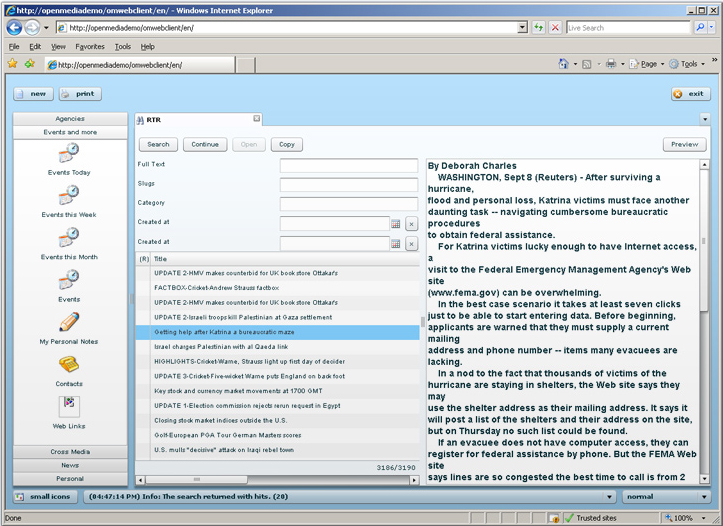The image size is (723, 526).
Task: Close the RTR tab
Action: pos(256,119)
